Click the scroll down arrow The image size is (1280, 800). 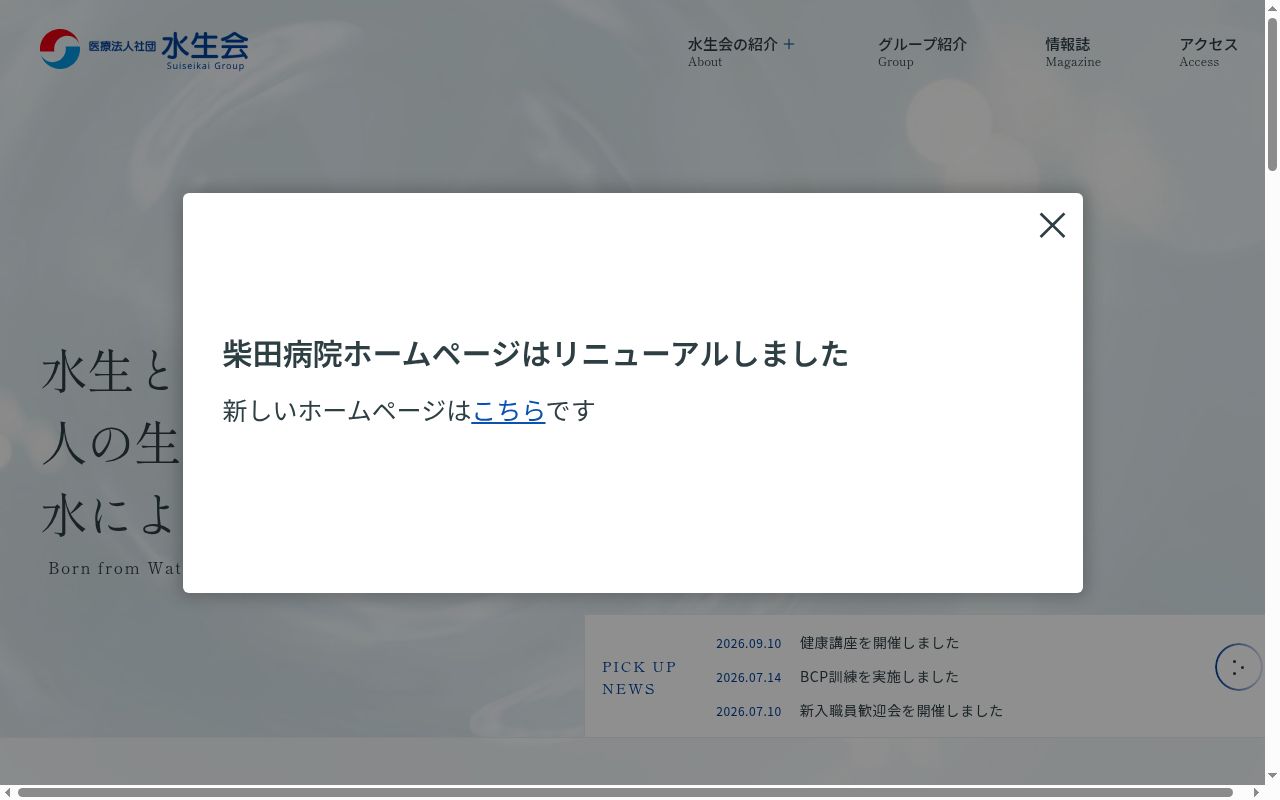tap(1272, 775)
